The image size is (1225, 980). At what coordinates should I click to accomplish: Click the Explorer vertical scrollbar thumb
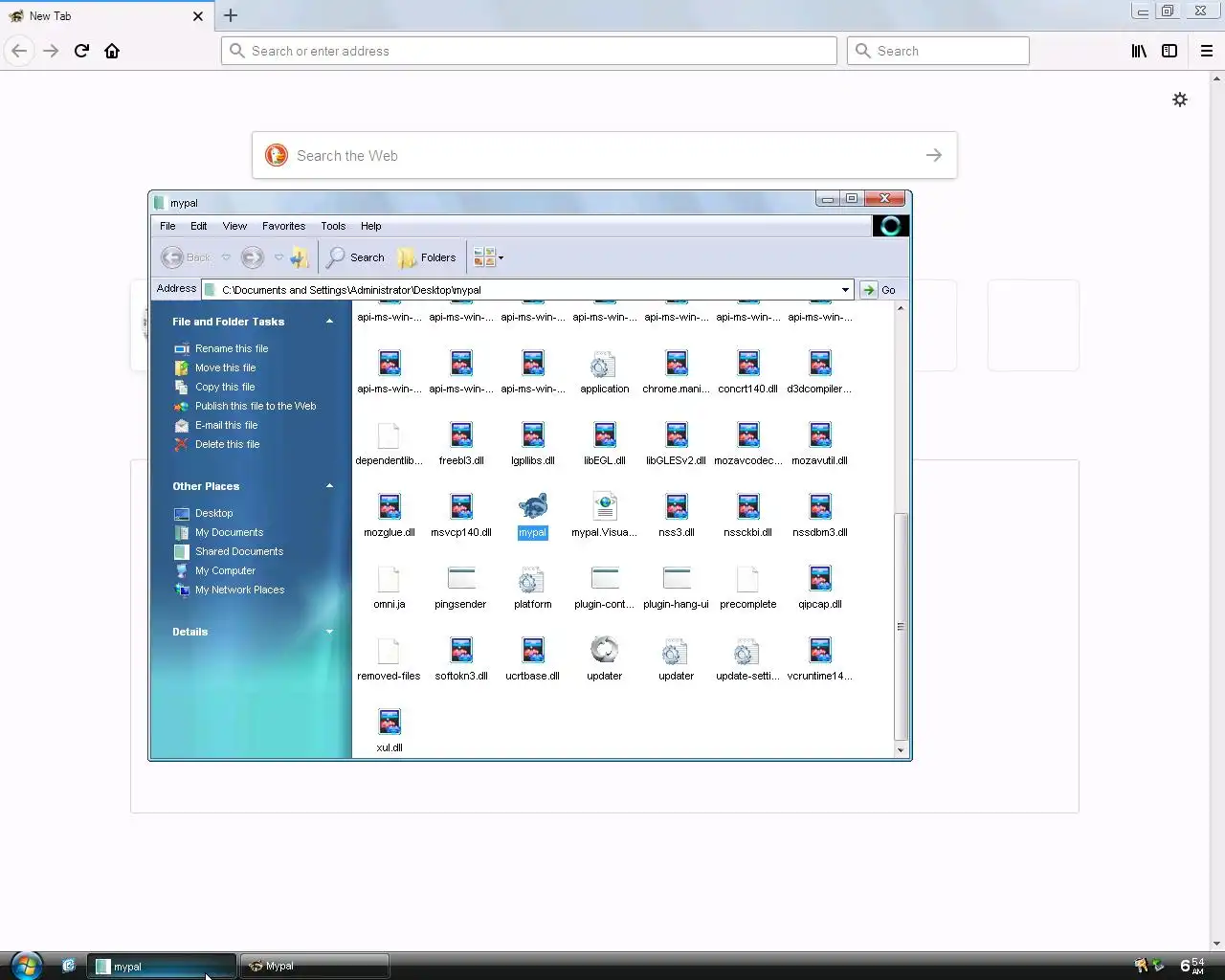pos(901,626)
